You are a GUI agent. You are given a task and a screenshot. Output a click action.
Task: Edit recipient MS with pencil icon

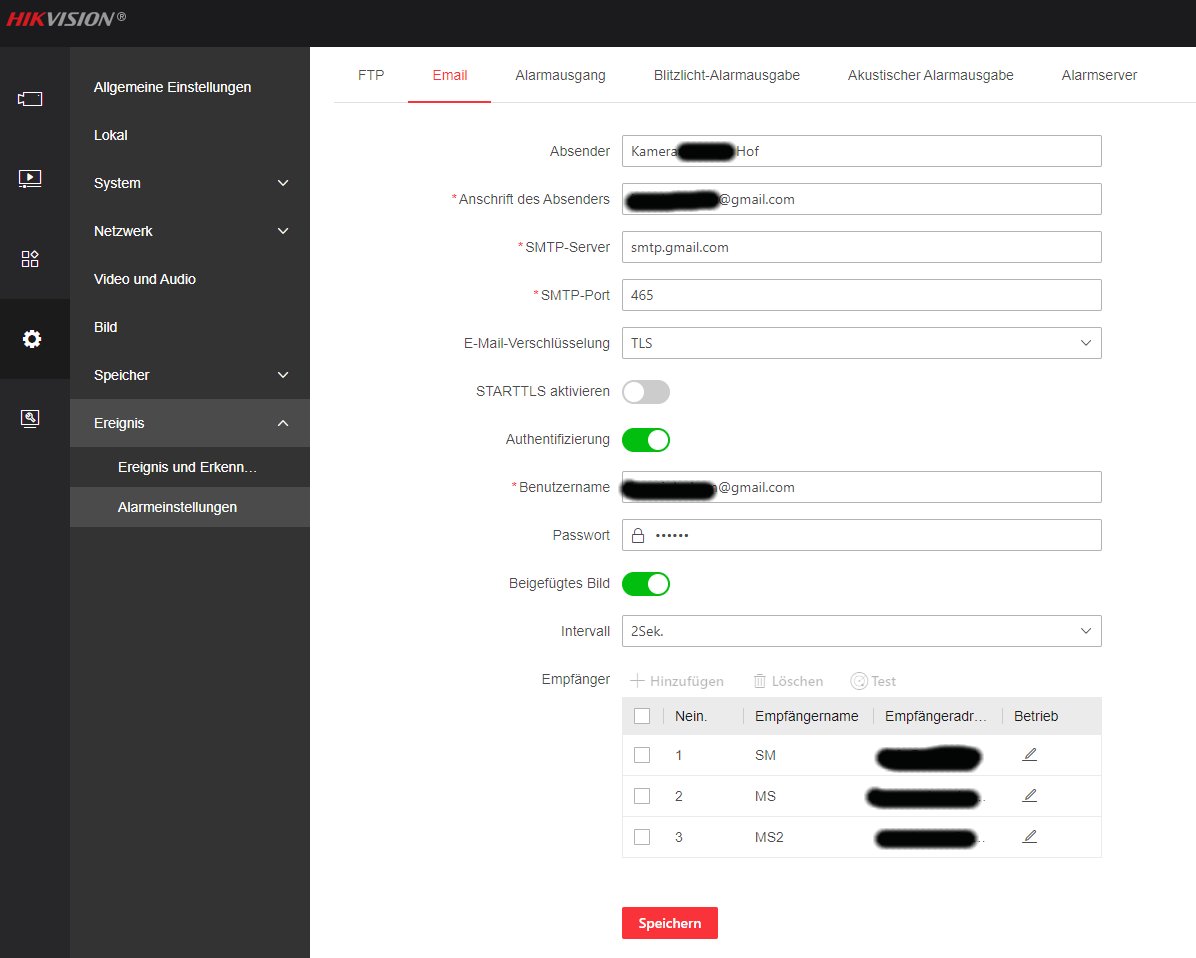click(1030, 796)
